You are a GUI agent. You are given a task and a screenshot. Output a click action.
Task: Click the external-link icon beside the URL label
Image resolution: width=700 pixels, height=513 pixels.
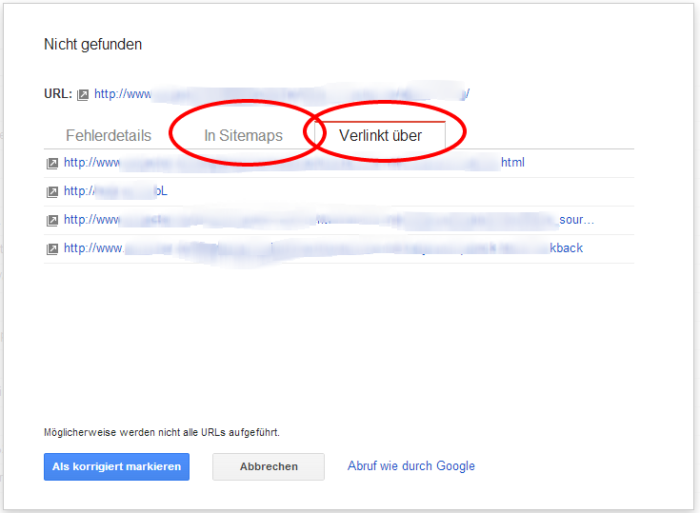(83, 94)
